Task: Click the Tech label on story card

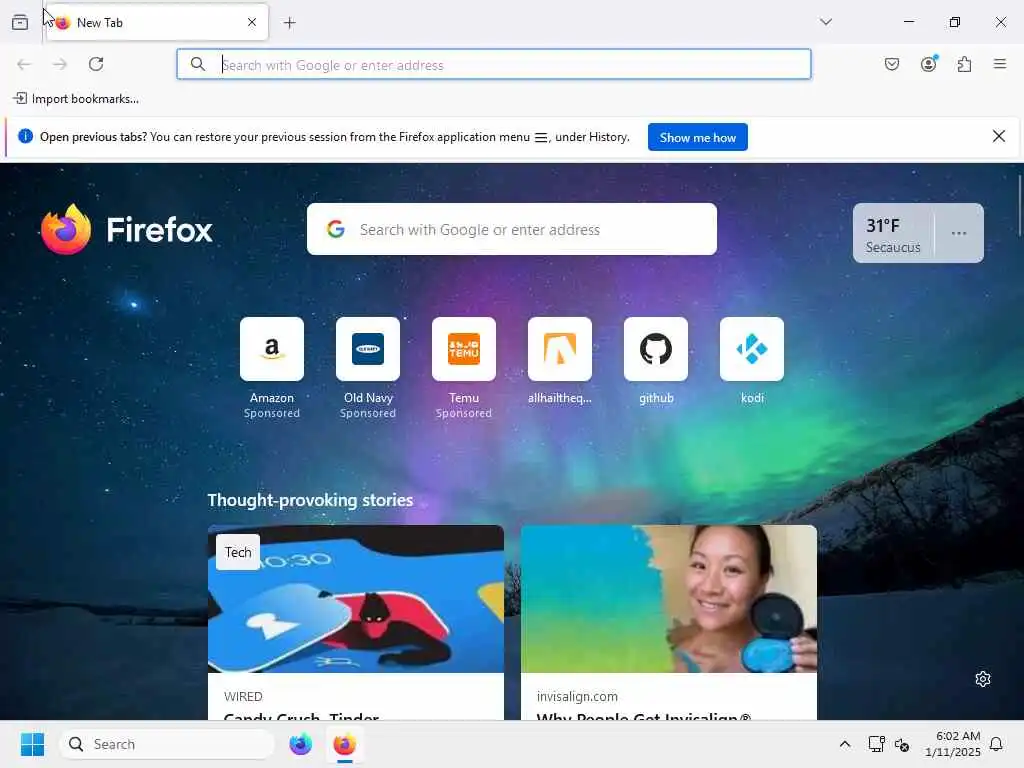Action: [238, 552]
